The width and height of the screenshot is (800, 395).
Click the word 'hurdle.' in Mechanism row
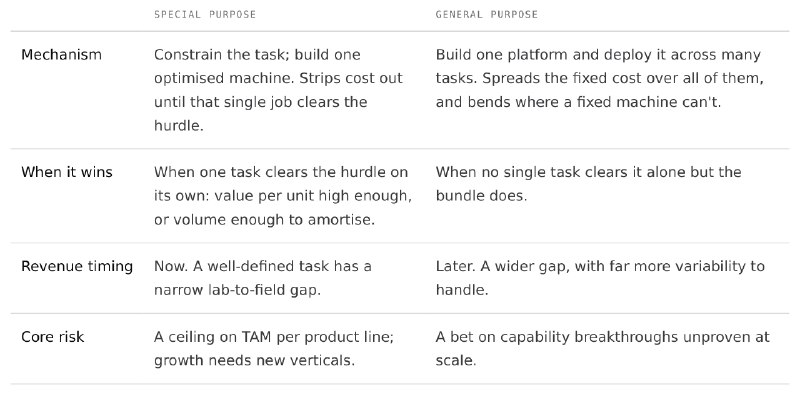click(179, 126)
